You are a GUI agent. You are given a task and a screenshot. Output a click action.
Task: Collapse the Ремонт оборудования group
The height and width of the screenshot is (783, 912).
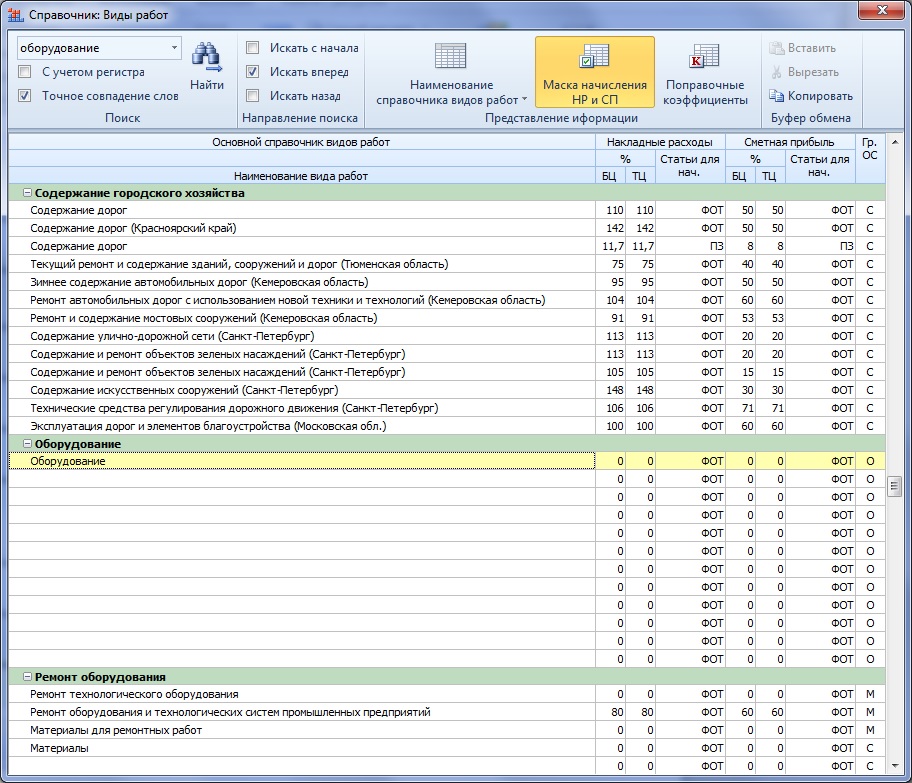click(x=26, y=677)
